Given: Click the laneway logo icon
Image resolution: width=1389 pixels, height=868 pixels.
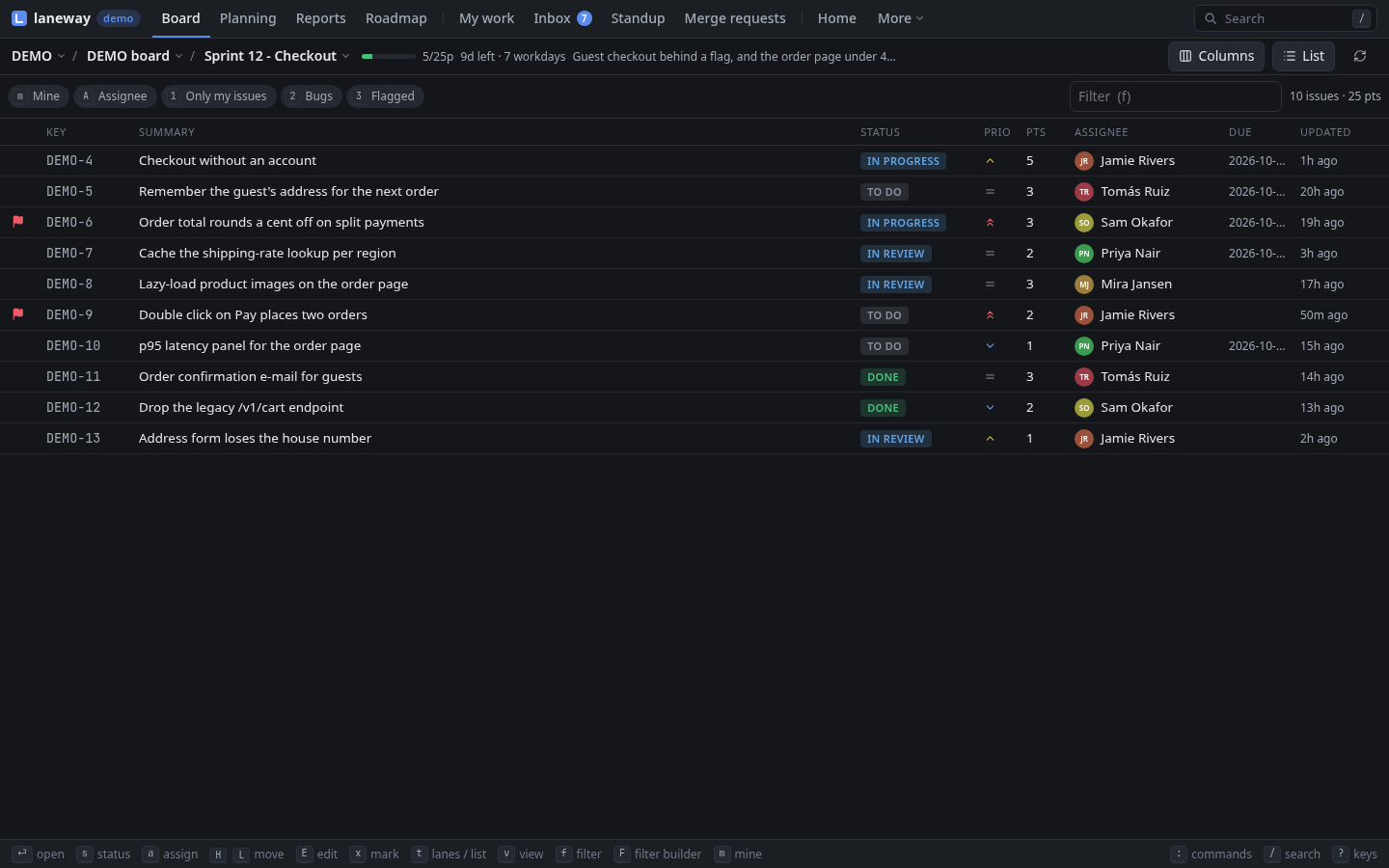Looking at the screenshot, I should point(19,18).
